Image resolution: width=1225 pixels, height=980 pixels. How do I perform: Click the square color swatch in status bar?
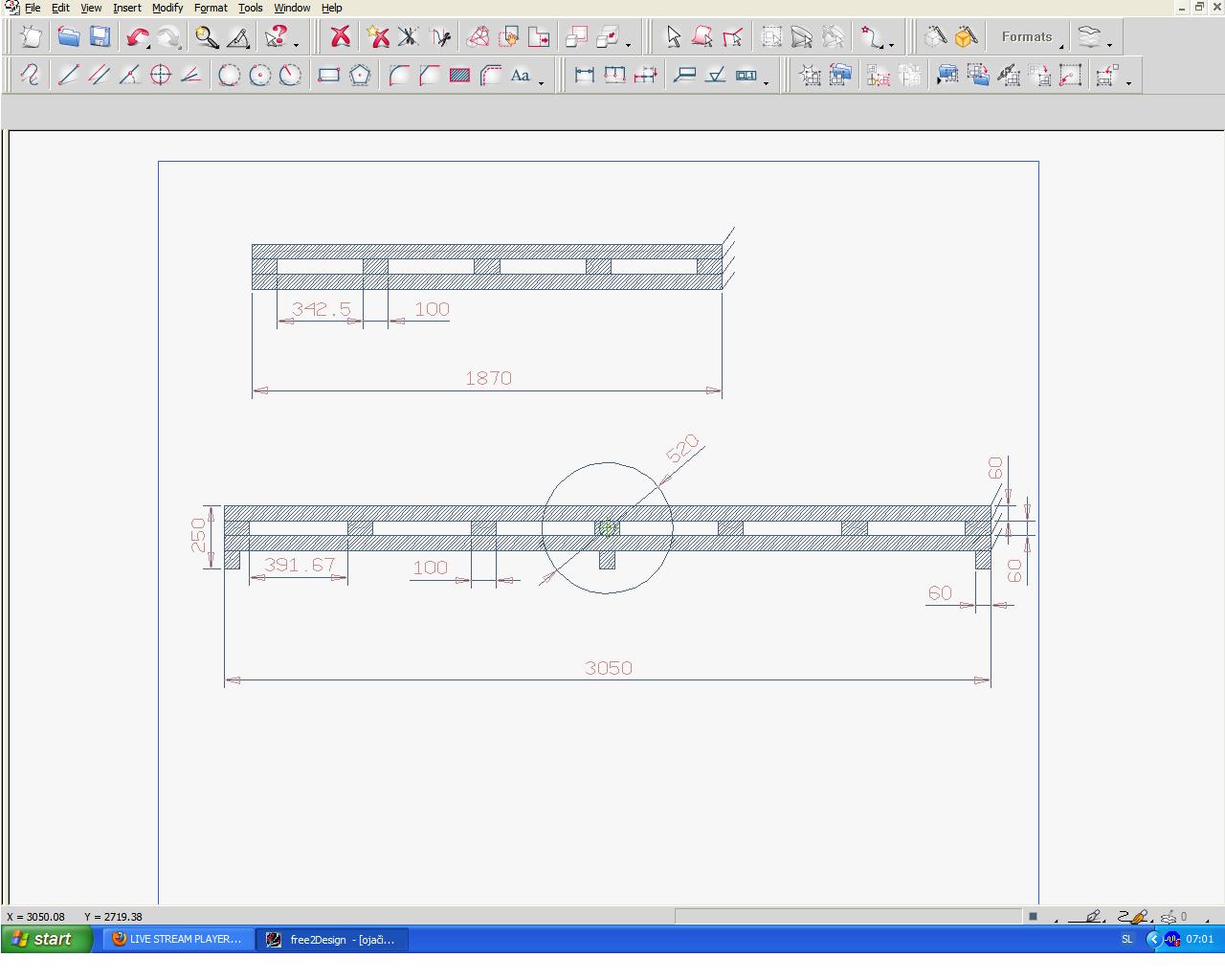point(1033,917)
